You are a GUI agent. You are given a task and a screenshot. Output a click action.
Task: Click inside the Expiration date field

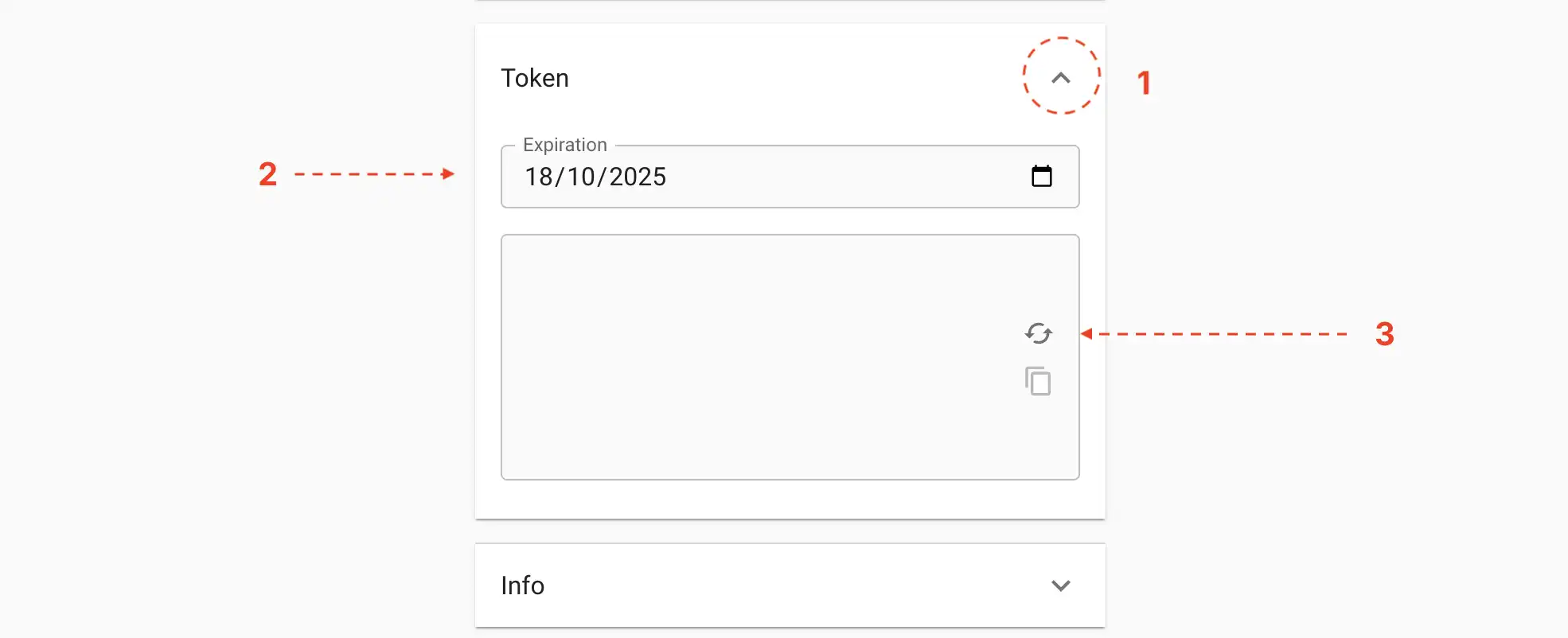716,177
